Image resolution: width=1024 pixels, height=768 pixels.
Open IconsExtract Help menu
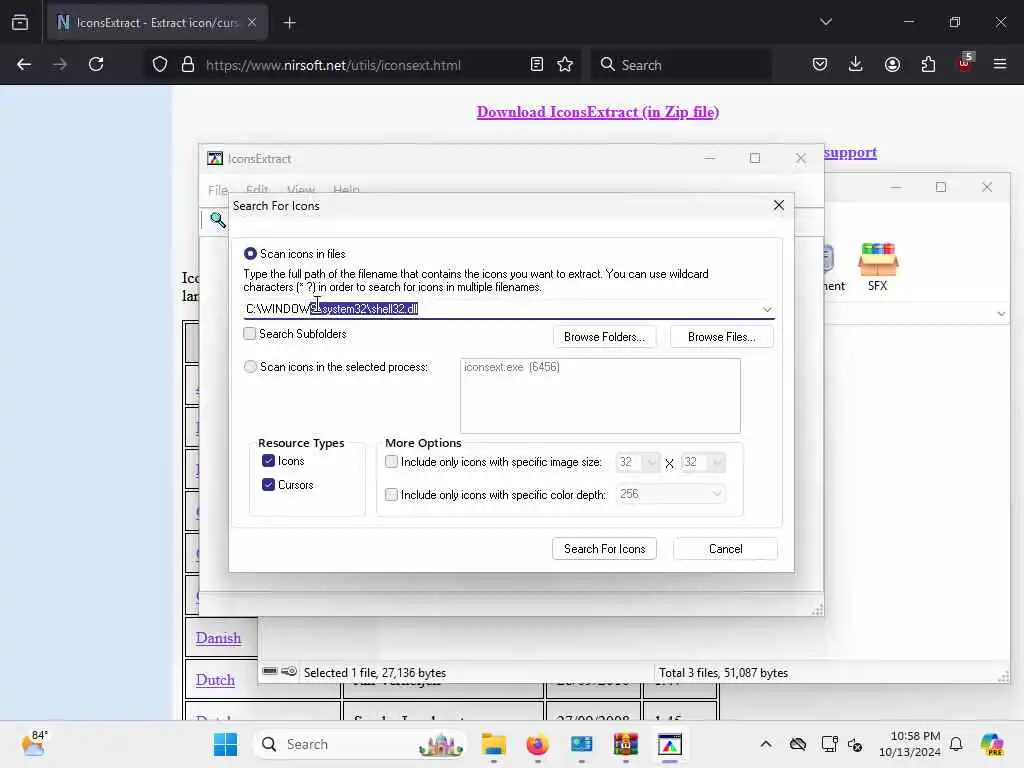pos(346,189)
